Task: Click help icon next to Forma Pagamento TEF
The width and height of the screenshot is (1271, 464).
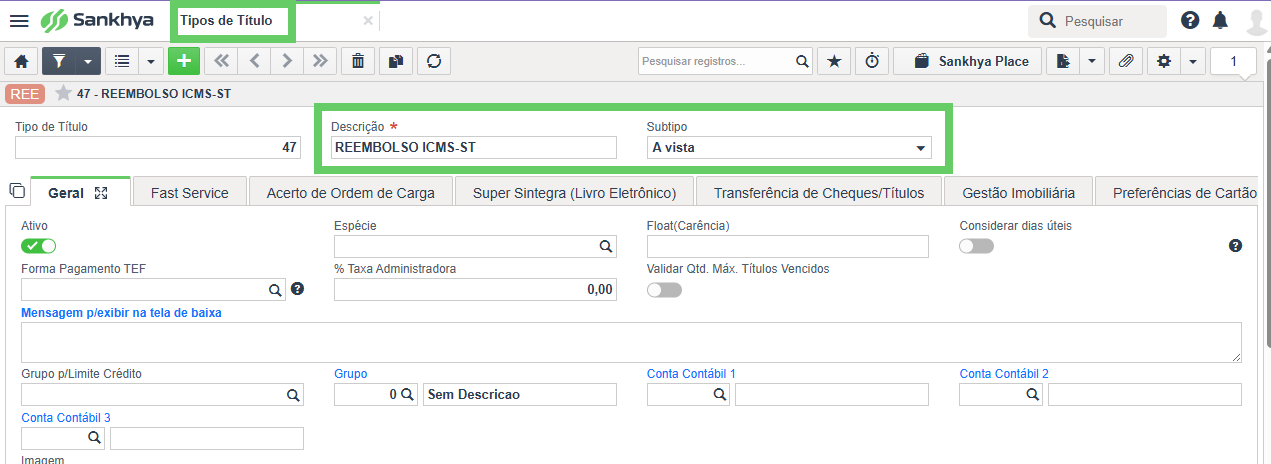Action: pos(297,290)
